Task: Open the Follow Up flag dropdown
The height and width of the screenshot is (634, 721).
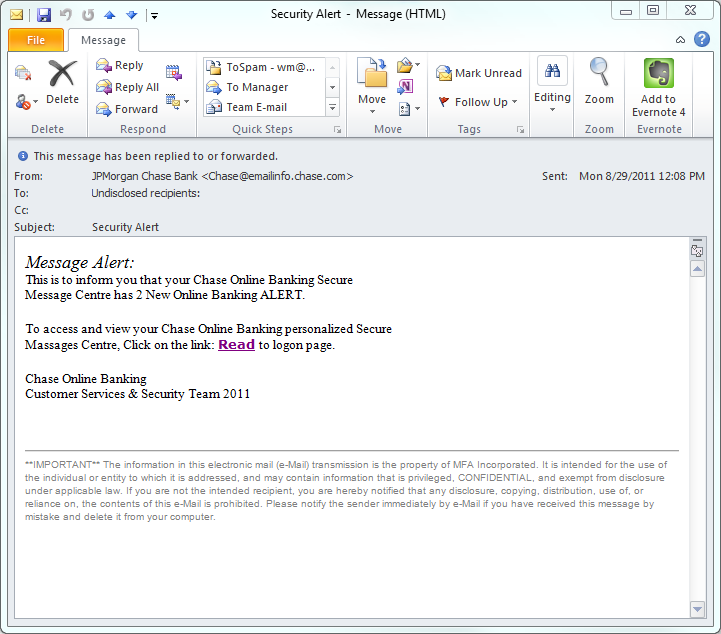Action: [478, 102]
